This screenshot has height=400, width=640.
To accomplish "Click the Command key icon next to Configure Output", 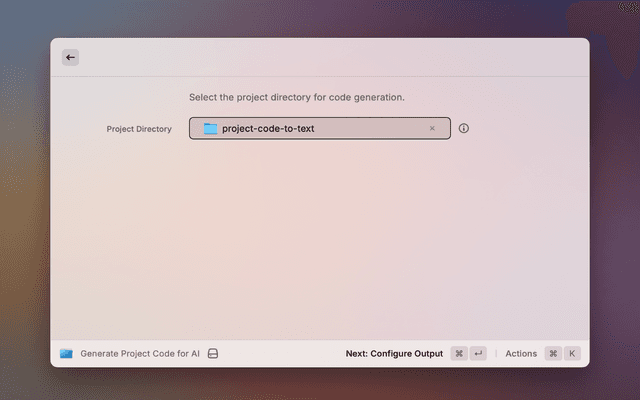I will 458,353.
